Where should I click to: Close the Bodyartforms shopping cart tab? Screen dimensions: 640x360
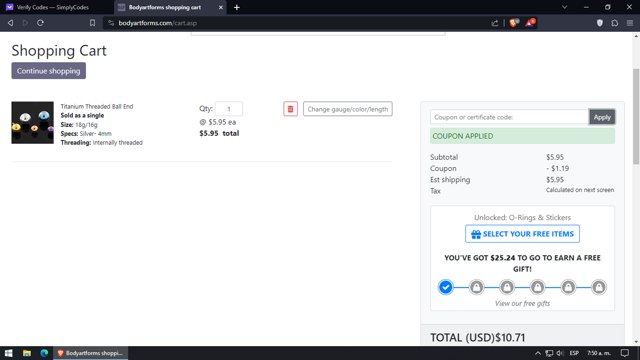tap(221, 7)
